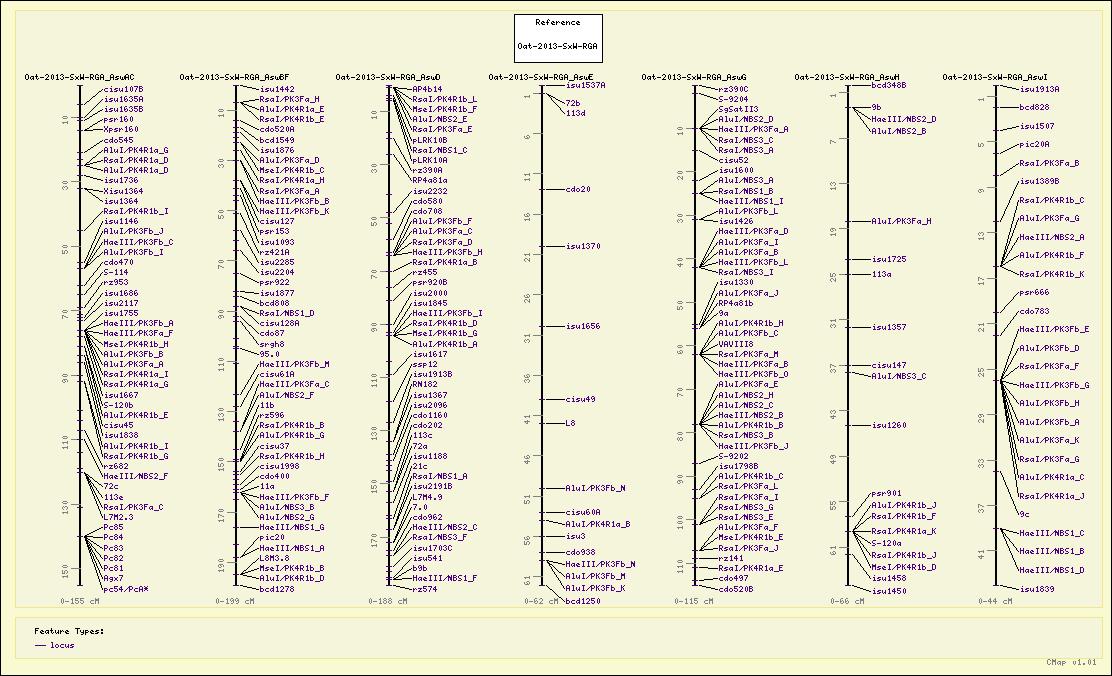Viewport: 1112px width, 676px height.
Task: Click the Oat-2013-SxW-RGA_AsuAC map title
Action: tap(80, 77)
